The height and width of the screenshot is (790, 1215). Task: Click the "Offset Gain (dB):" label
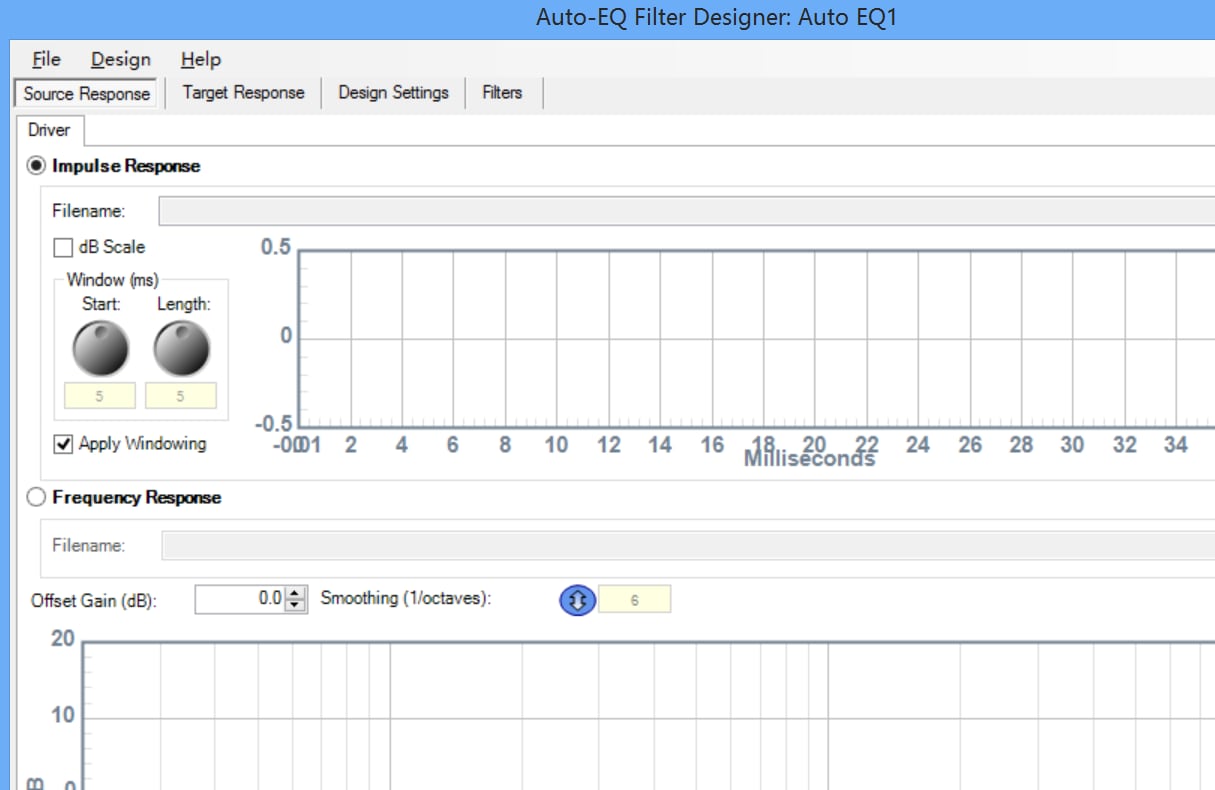[94, 601]
